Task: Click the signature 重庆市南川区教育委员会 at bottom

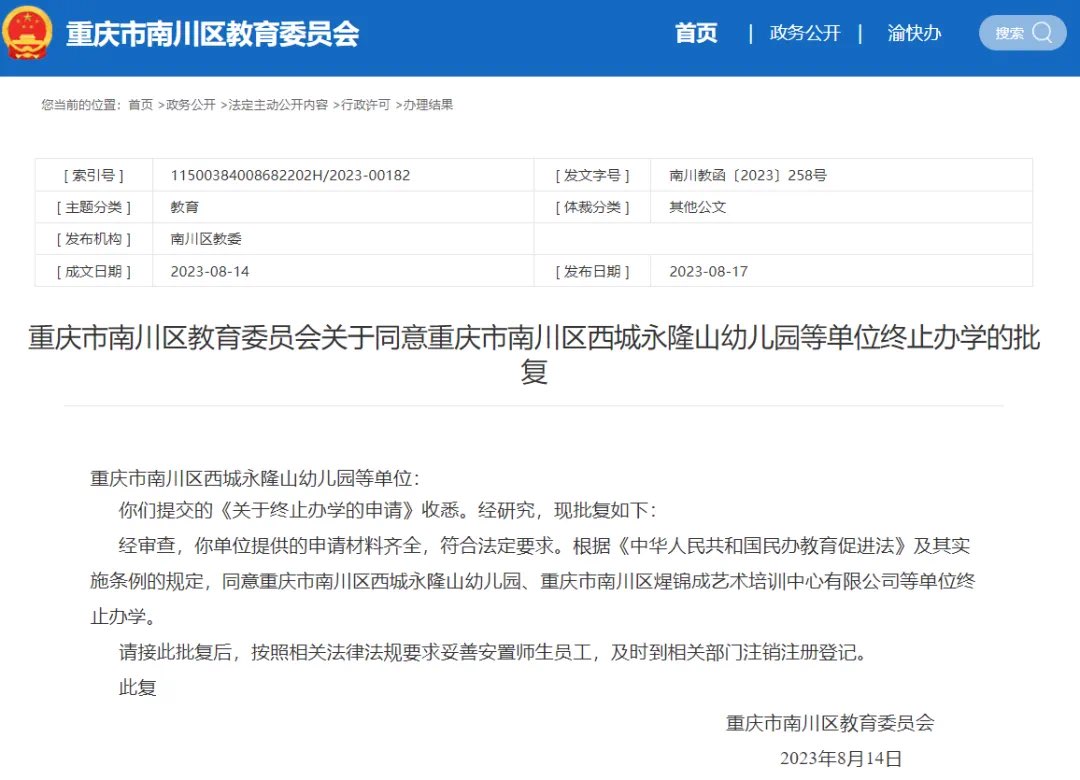Action: pyautogui.click(x=830, y=723)
